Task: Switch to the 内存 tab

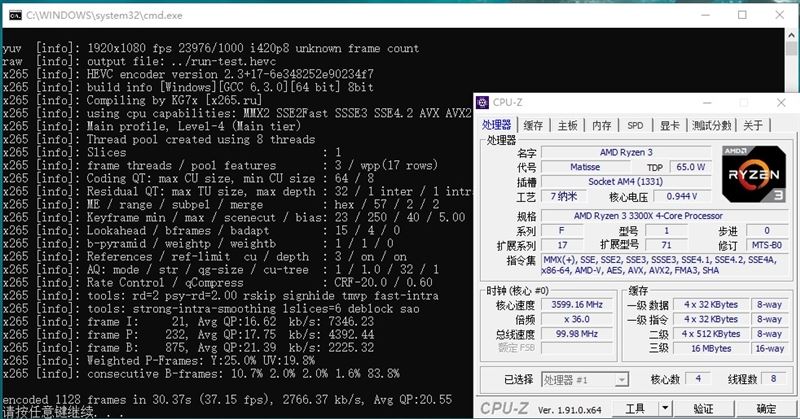Action: 602,125
